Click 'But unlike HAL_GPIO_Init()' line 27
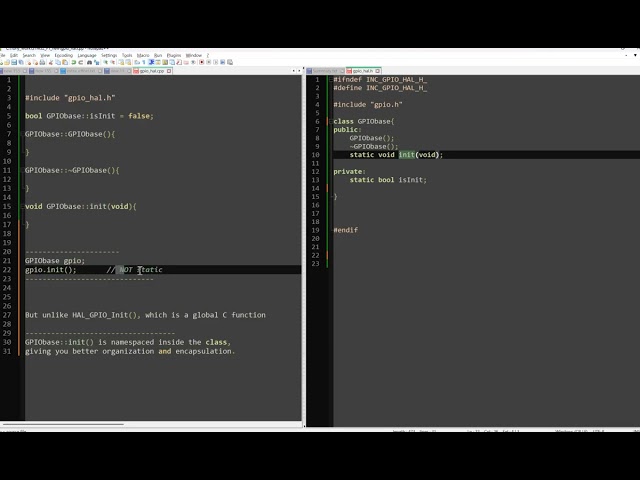Image resolution: width=640 pixels, height=480 pixels. [x=145, y=315]
